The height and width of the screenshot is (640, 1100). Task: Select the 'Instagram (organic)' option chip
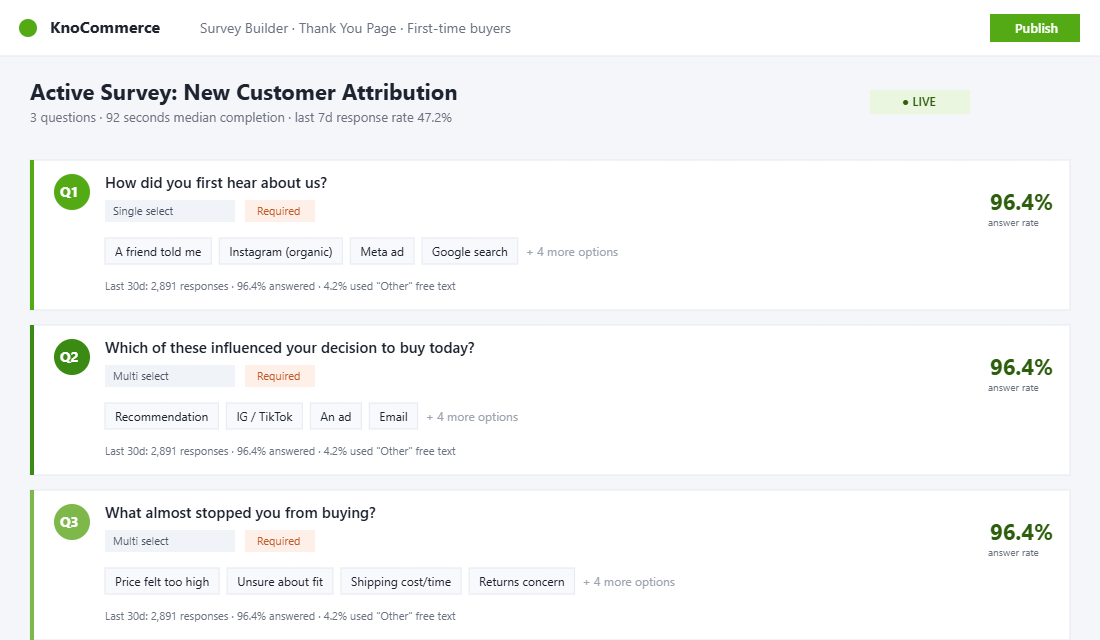281,251
